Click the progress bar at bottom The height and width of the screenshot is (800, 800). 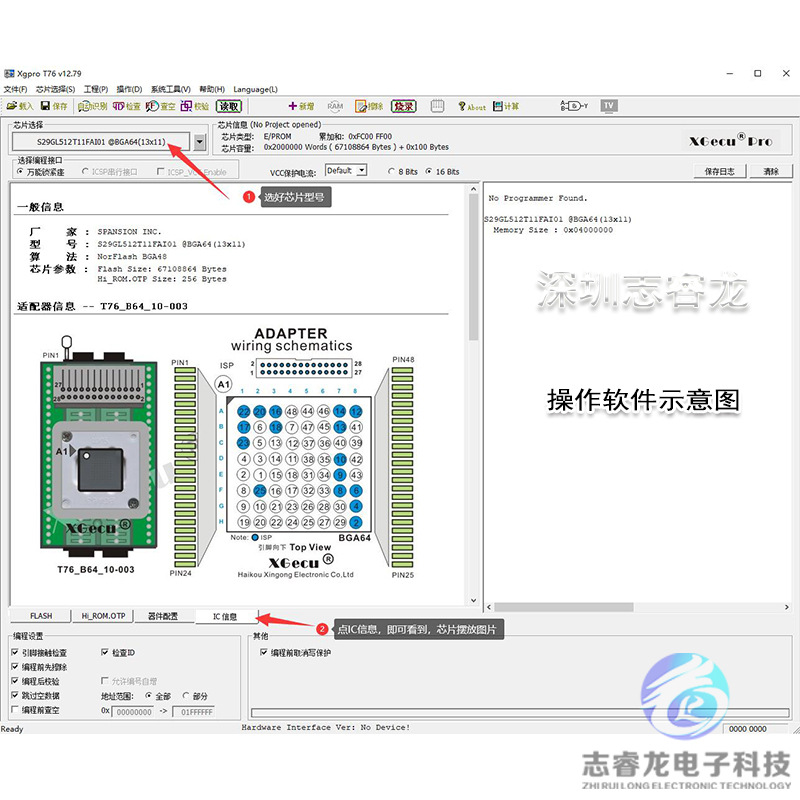click(x=520, y=712)
